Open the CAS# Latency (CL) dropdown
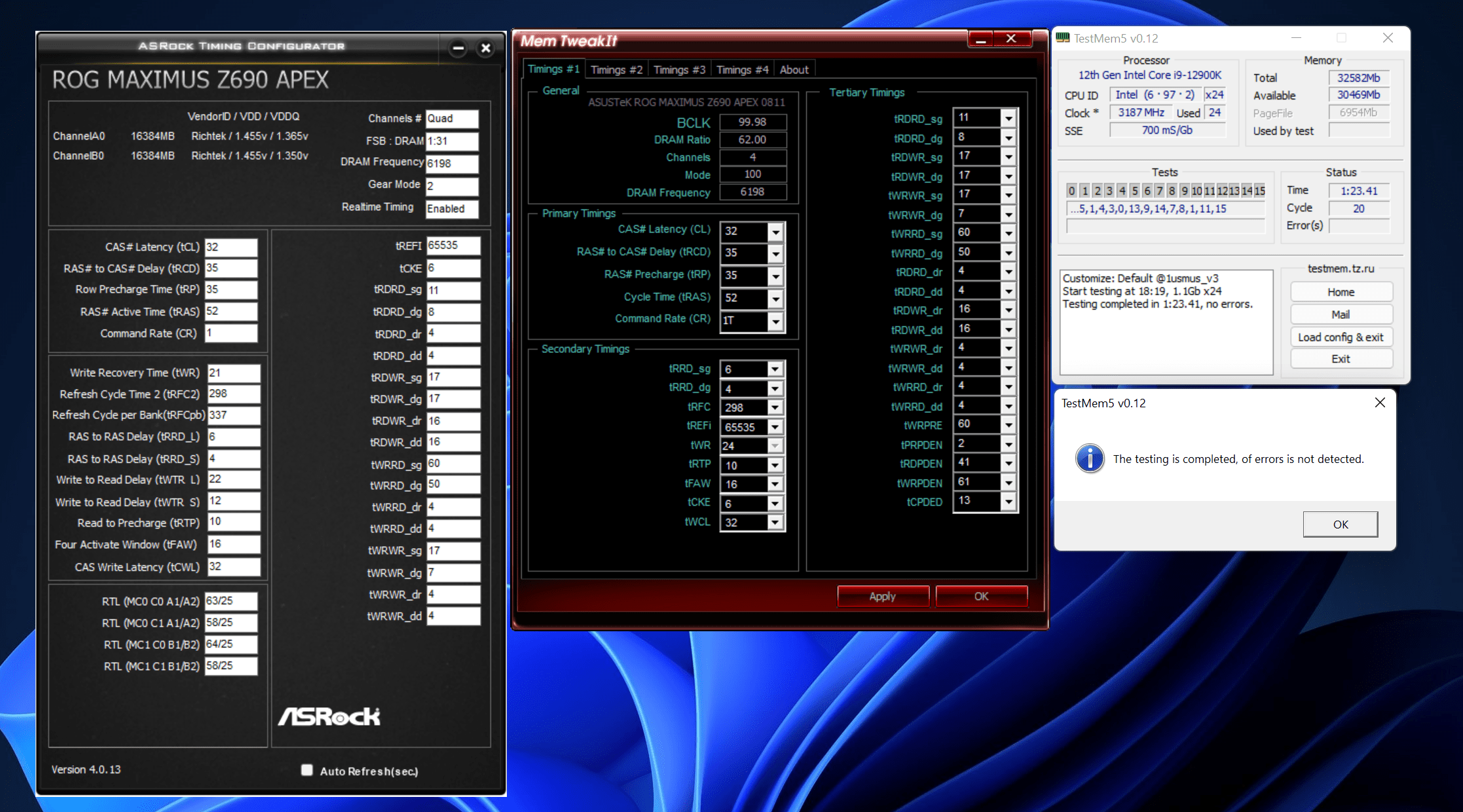The width and height of the screenshot is (1463, 812). pos(775,232)
